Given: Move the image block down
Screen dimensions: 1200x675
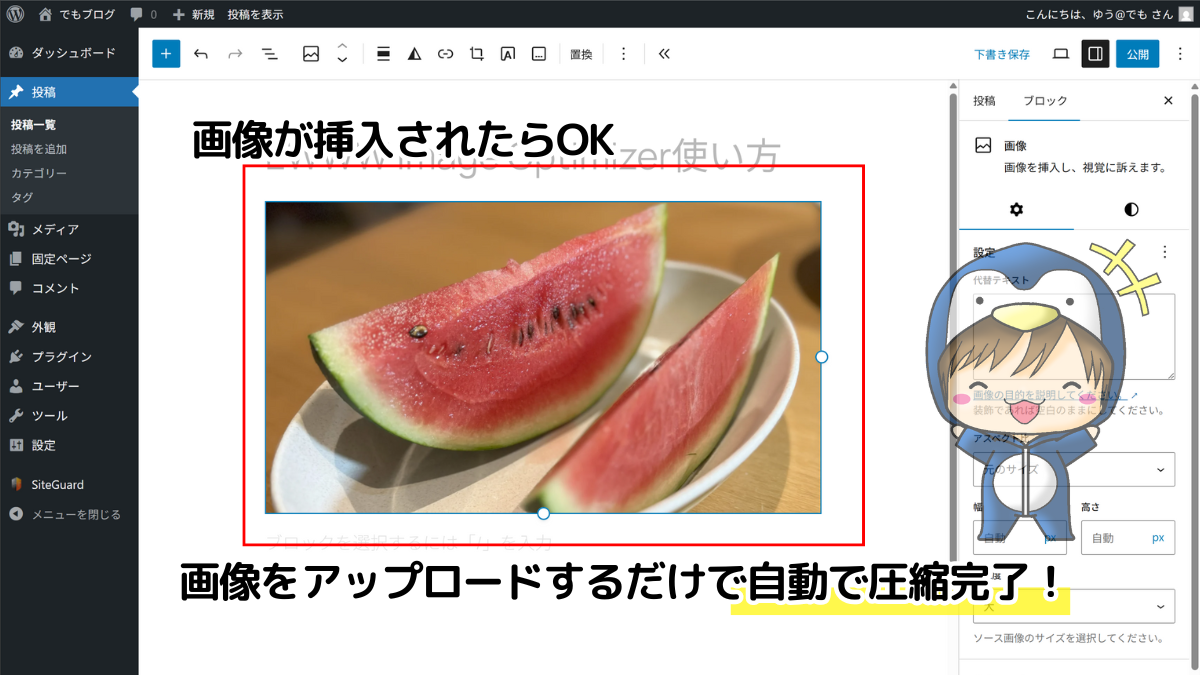Looking at the screenshot, I should 342,61.
